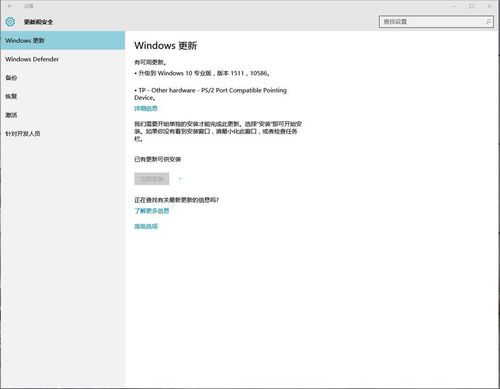
Task: Click the 已有更新可供安装 status text
Action: 158,159
